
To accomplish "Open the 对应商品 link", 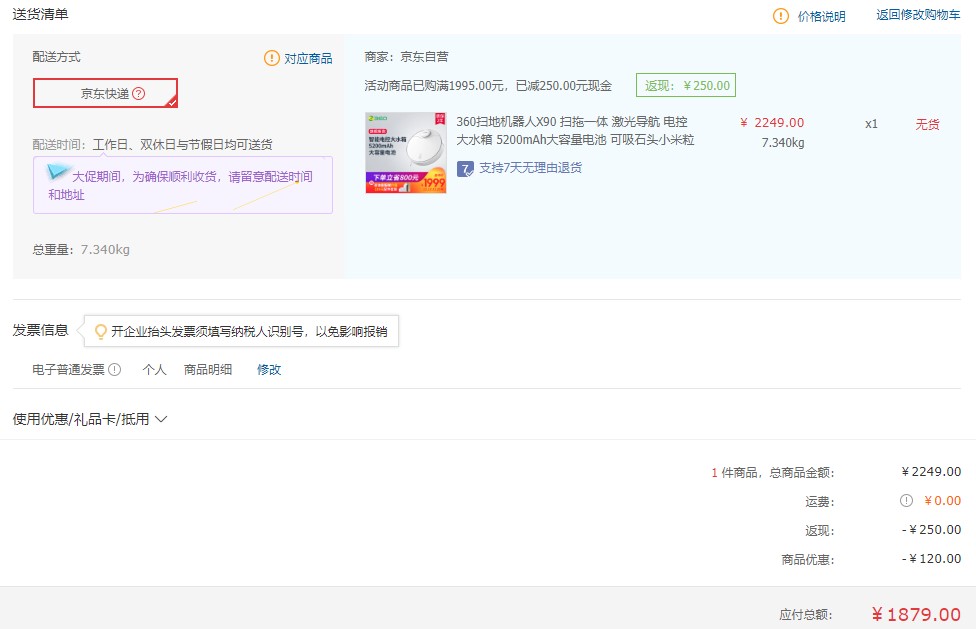I will pos(308,58).
